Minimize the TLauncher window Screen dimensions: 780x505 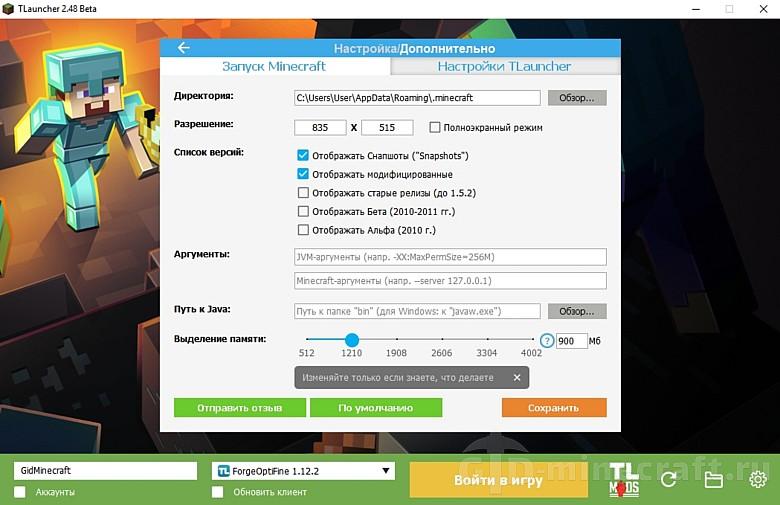696,9
